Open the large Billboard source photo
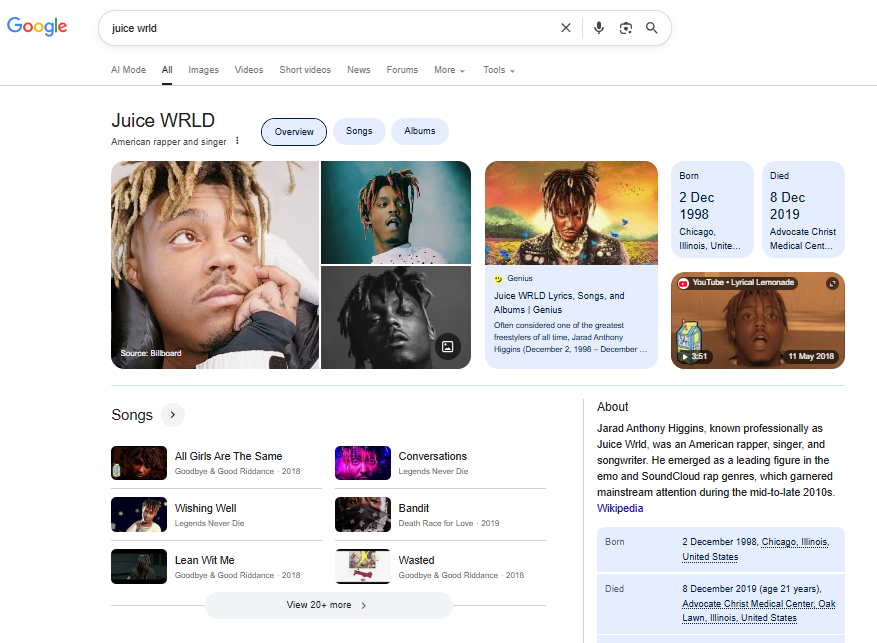Viewport: 877px width, 643px height. coord(215,265)
